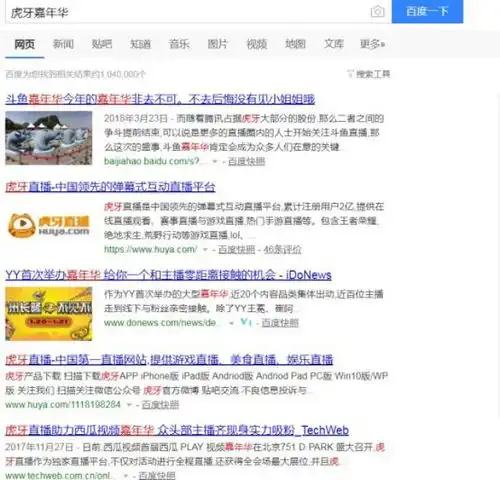
Task: Open 百度快照 of the donews result
Action: pyautogui.click(x=280, y=323)
